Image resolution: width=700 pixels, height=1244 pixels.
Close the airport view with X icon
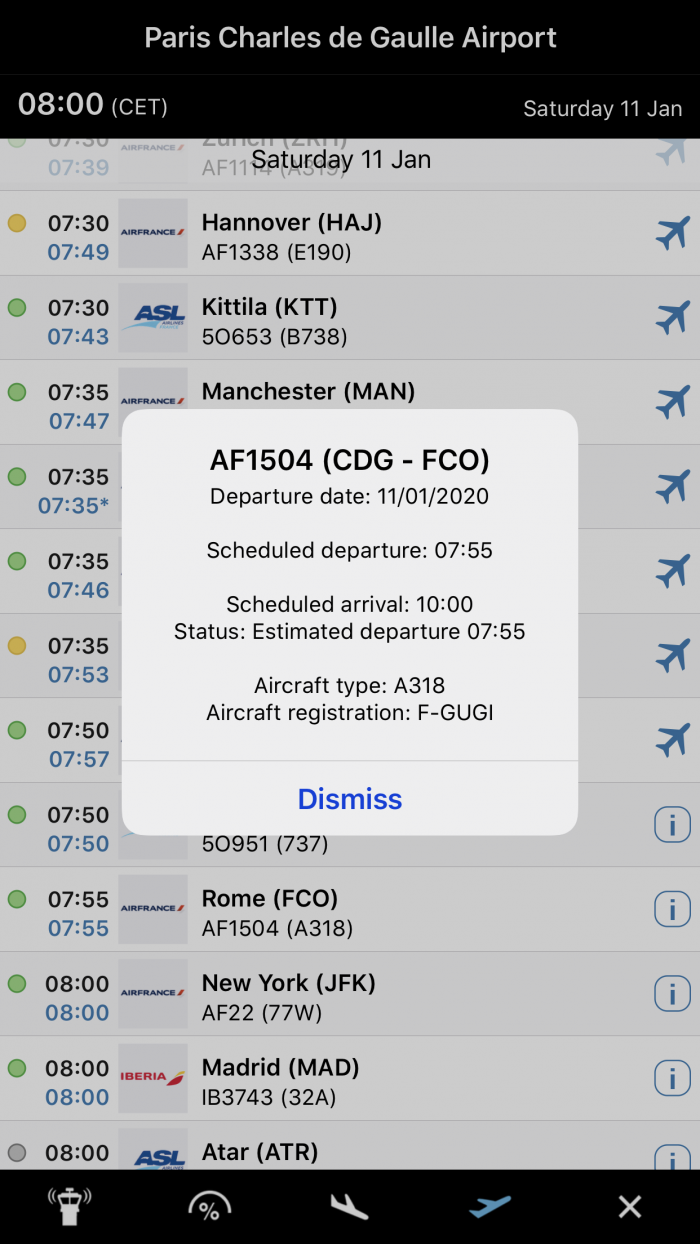630,1206
